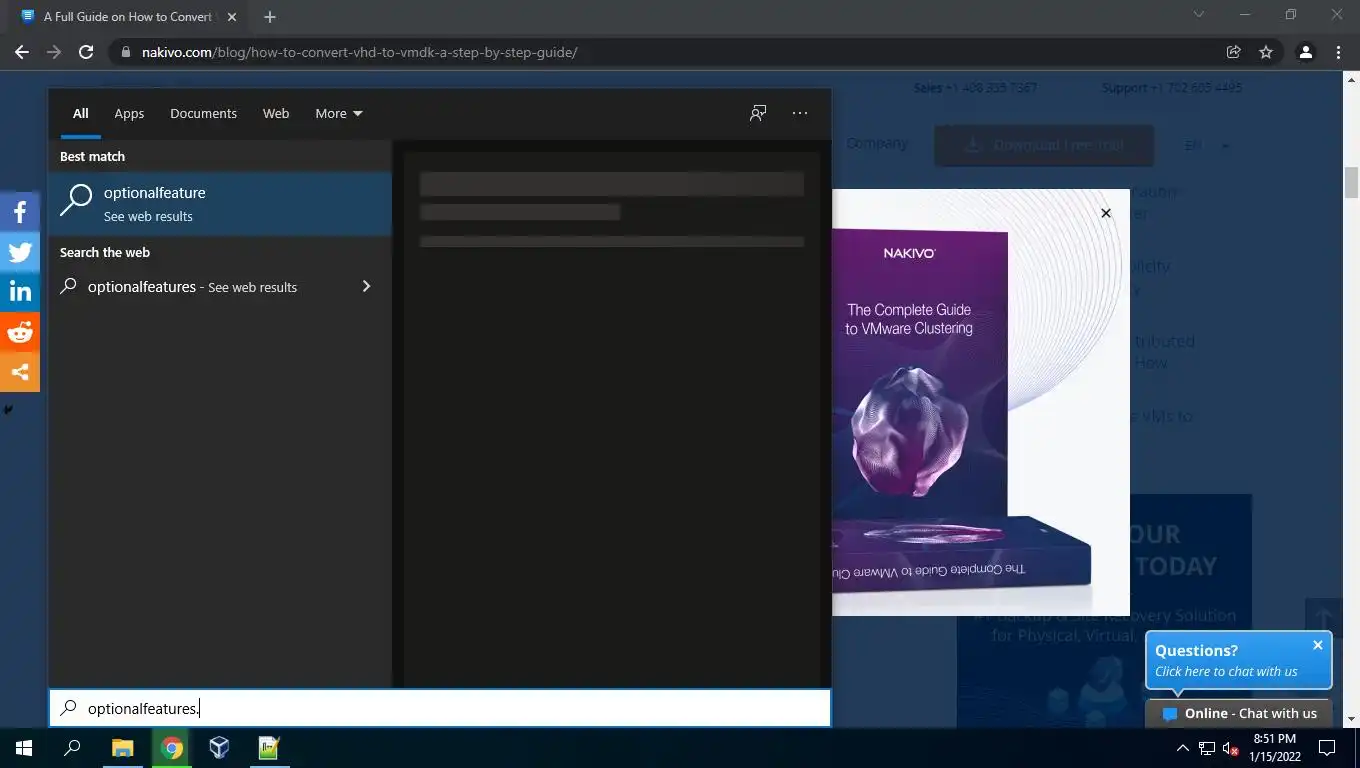Open Chrome's three-dot menu
This screenshot has height=768, width=1360.
point(1338,52)
